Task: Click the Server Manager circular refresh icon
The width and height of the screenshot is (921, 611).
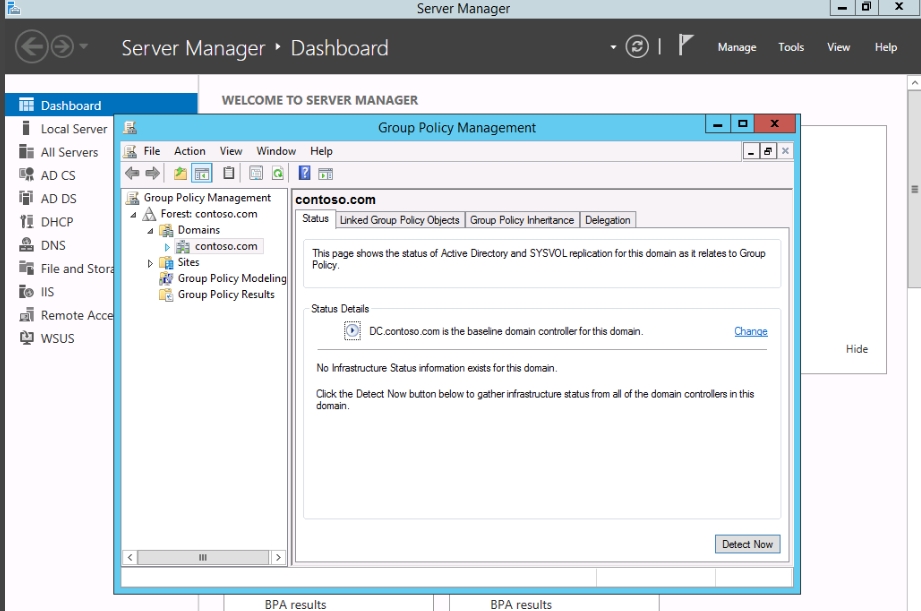Action: [x=637, y=46]
